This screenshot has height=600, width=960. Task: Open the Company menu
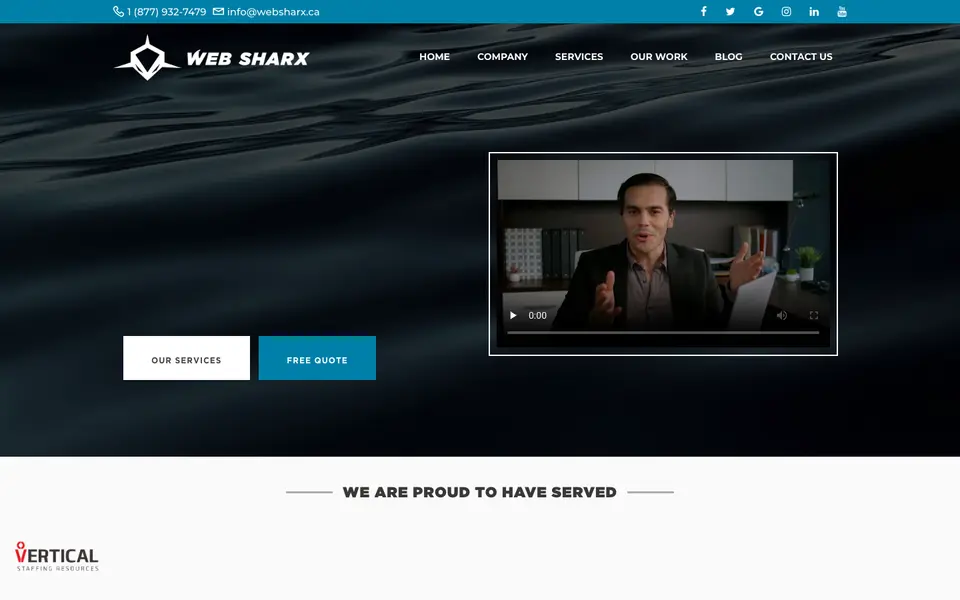point(502,56)
